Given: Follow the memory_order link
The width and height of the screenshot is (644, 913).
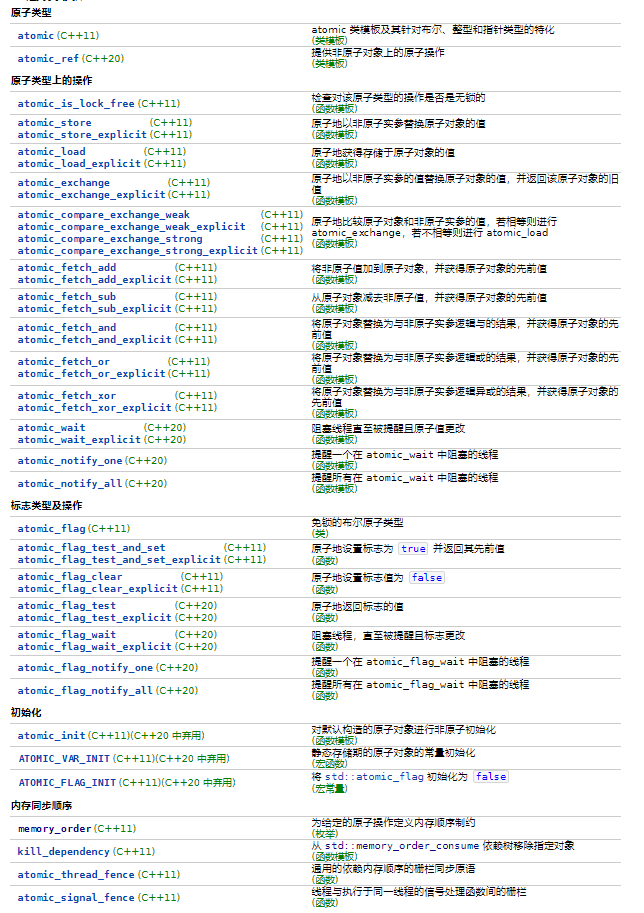Looking at the screenshot, I should pyautogui.click(x=55, y=829).
